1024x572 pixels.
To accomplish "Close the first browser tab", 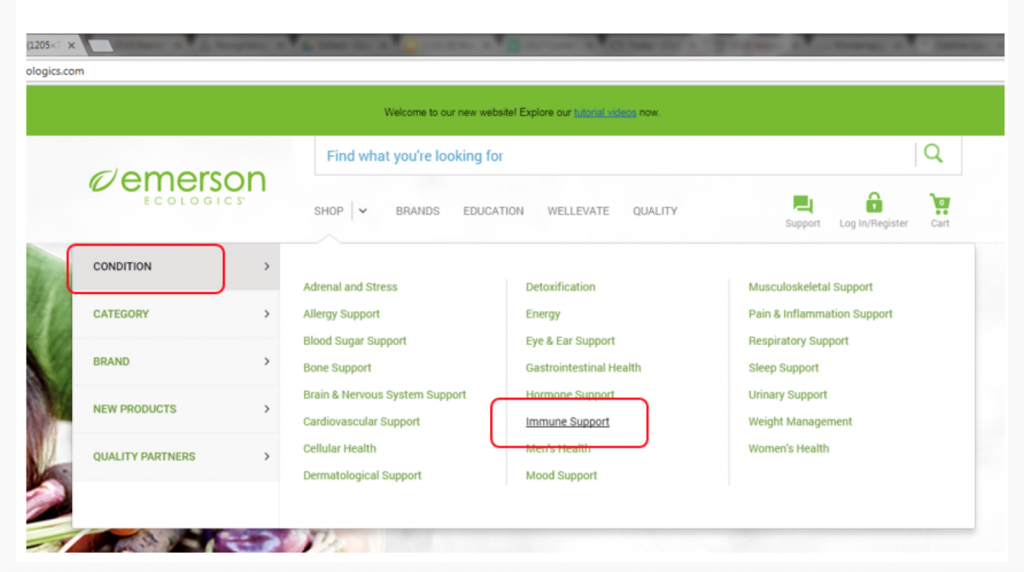I will [x=71, y=45].
